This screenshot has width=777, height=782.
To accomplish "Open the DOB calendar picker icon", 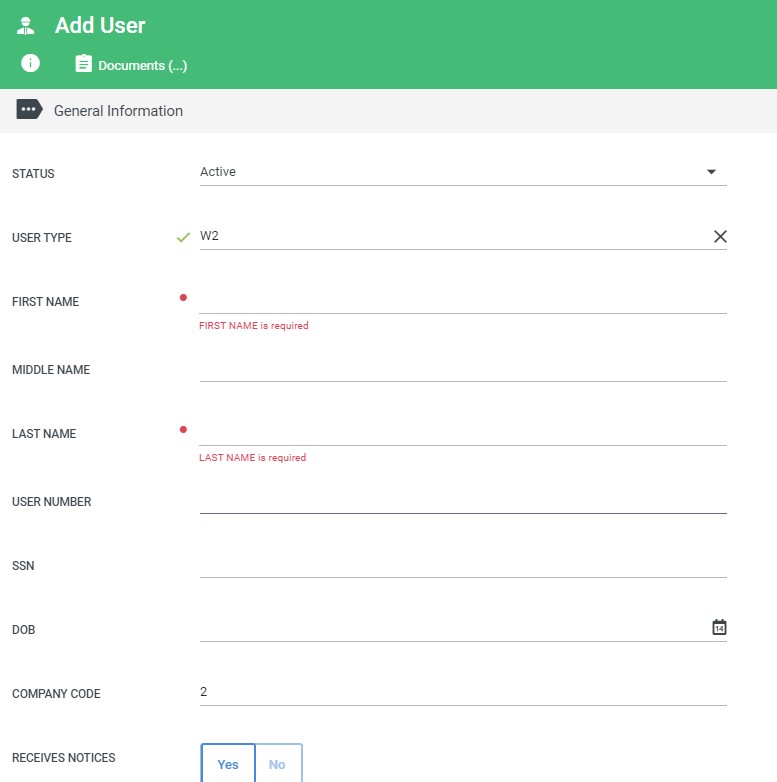I will pyautogui.click(x=719, y=627).
